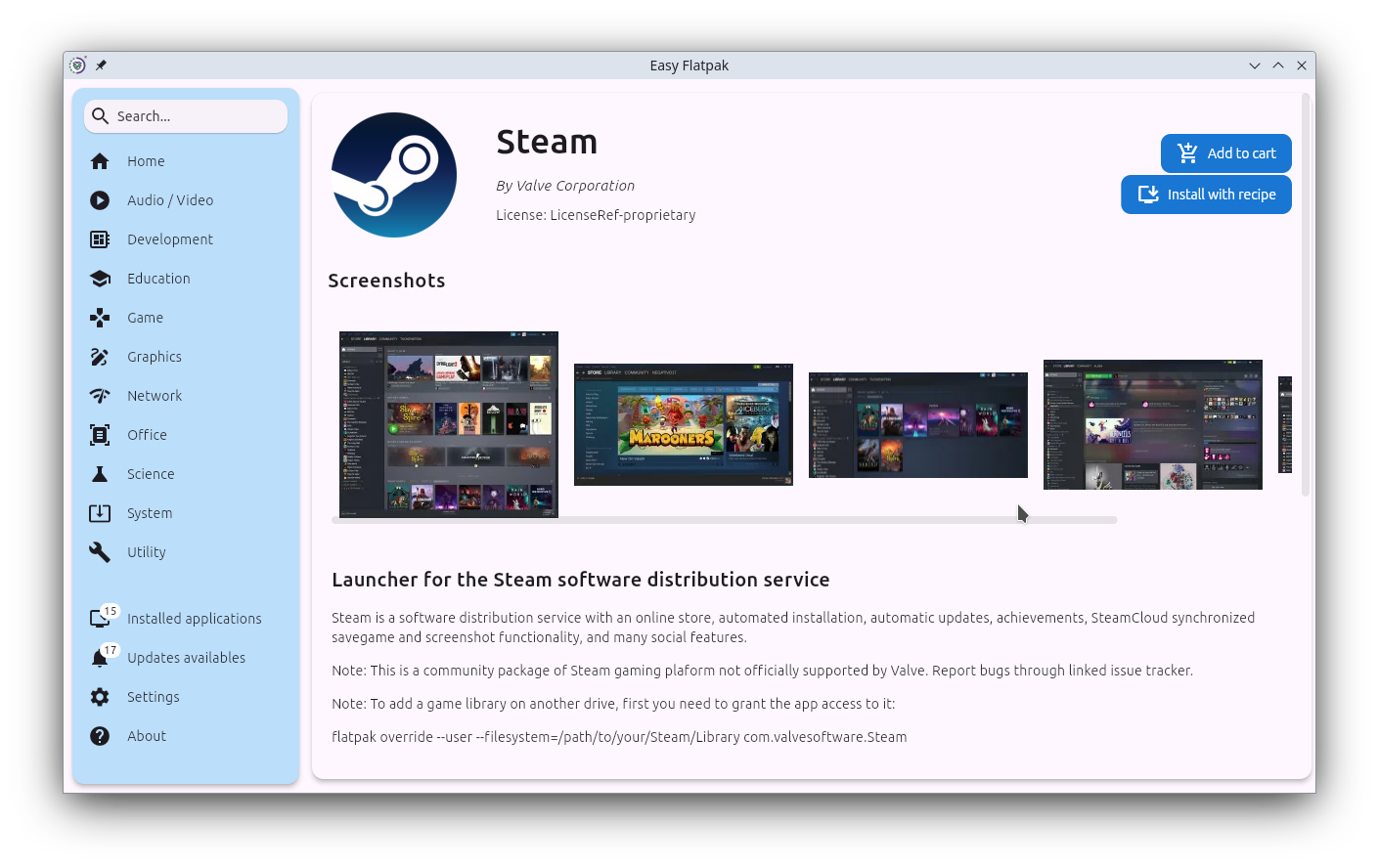Open the fourth Steam screenshot thumbnail

point(1153,424)
